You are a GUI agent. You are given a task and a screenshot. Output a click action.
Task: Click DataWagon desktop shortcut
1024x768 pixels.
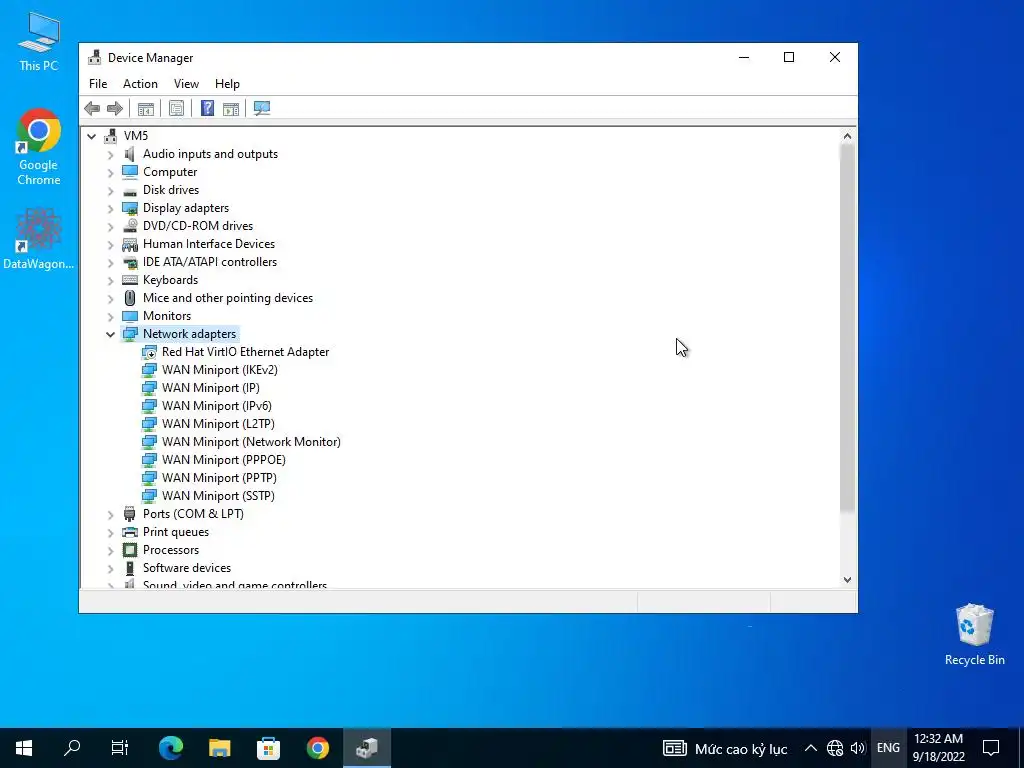point(39,239)
